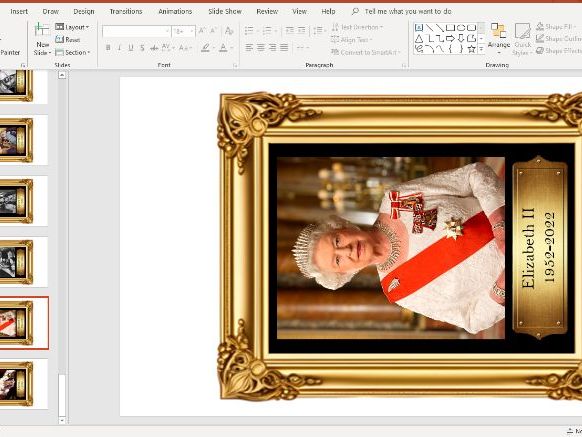
Task: Select the Text Box shape in gallery
Action: (419, 27)
